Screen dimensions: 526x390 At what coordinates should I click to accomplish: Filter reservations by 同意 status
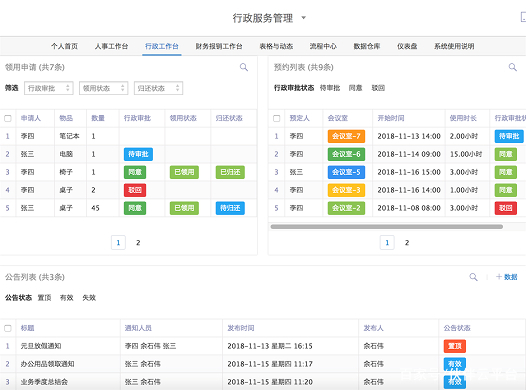pos(355,88)
